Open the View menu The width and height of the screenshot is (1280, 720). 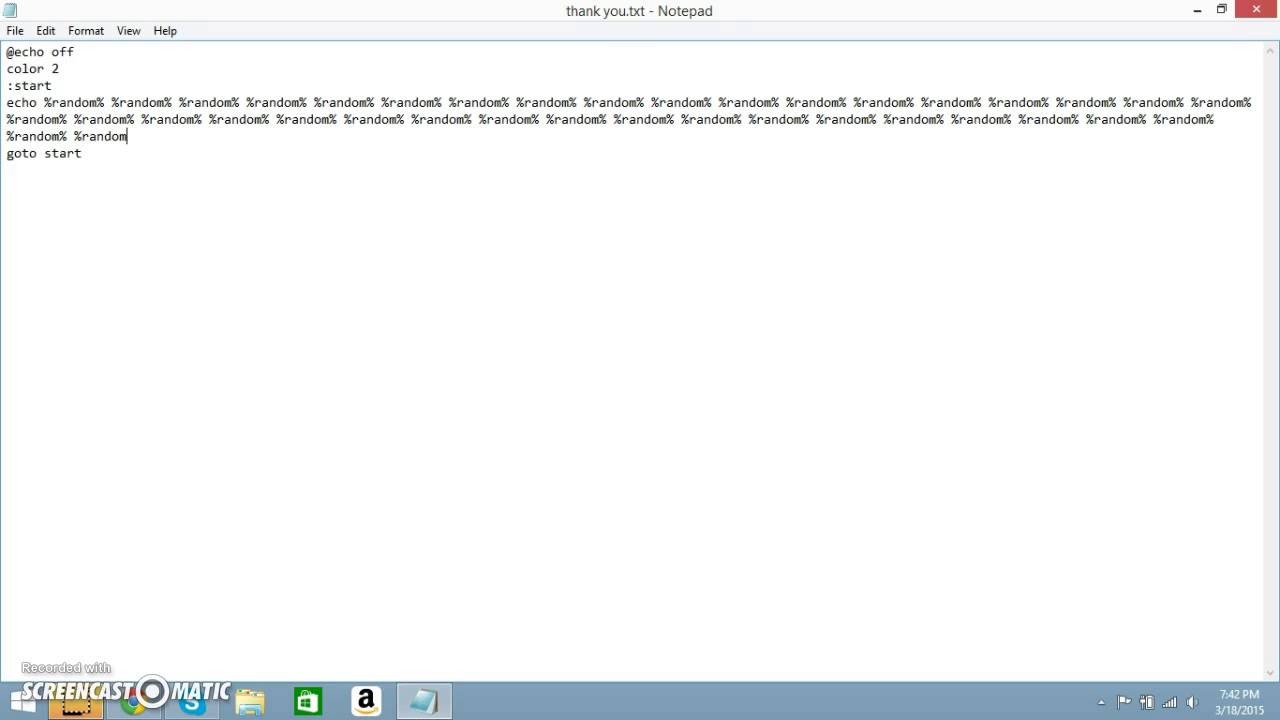129,31
